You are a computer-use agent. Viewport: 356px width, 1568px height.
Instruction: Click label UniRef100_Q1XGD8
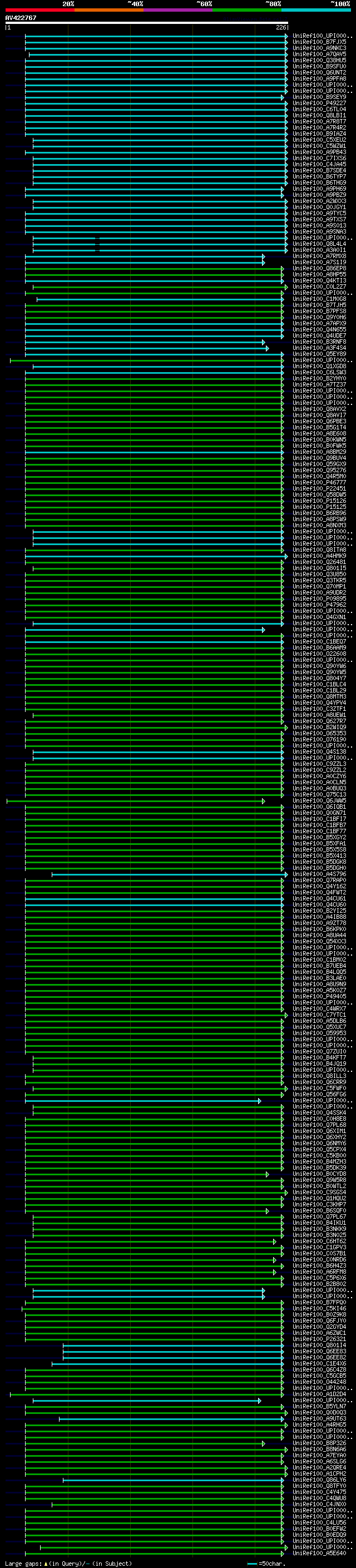319,367
